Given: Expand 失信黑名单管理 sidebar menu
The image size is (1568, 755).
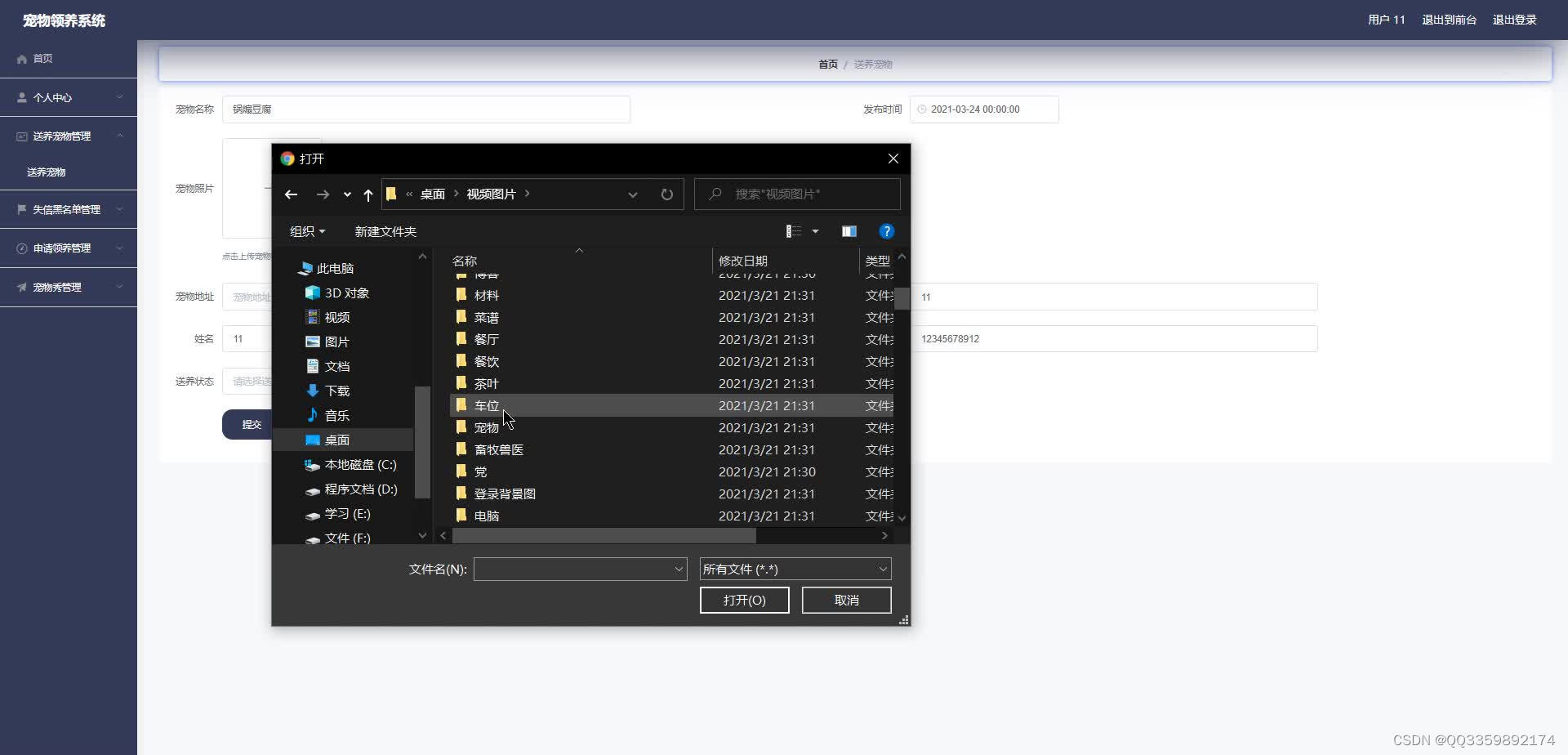Looking at the screenshot, I should [x=69, y=209].
